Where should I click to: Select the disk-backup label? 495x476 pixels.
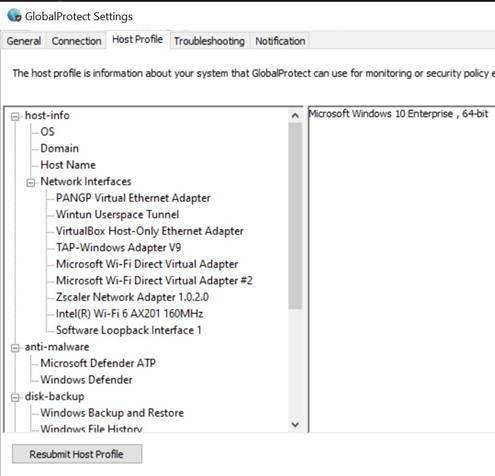coord(55,396)
